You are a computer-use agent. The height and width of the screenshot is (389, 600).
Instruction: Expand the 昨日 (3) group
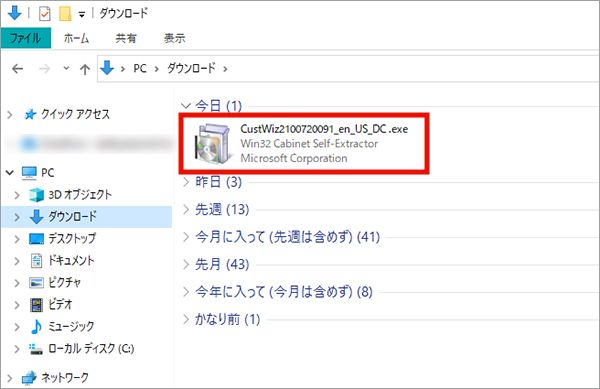coord(186,182)
